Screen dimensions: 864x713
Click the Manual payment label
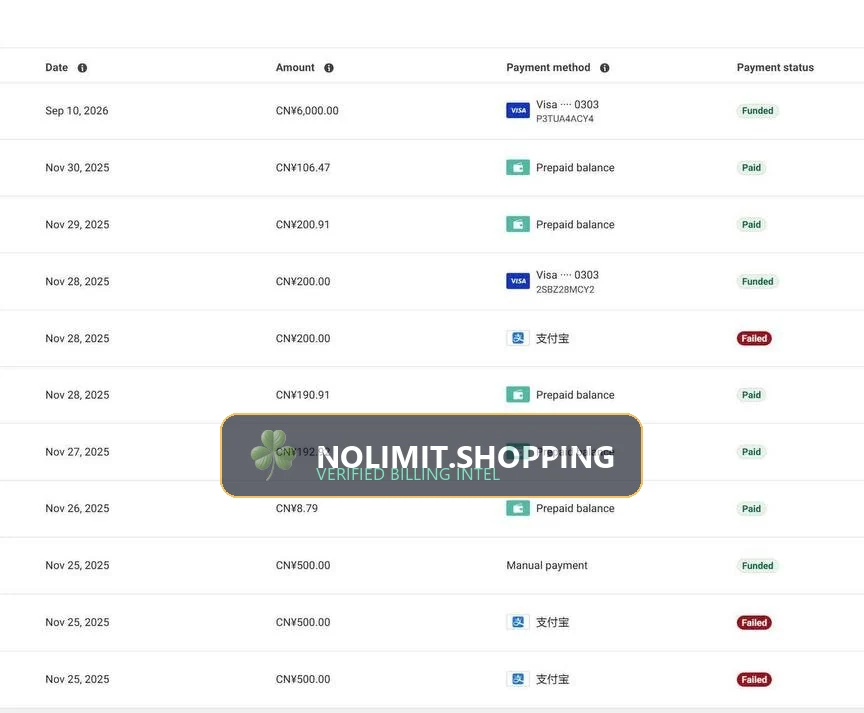[547, 565]
